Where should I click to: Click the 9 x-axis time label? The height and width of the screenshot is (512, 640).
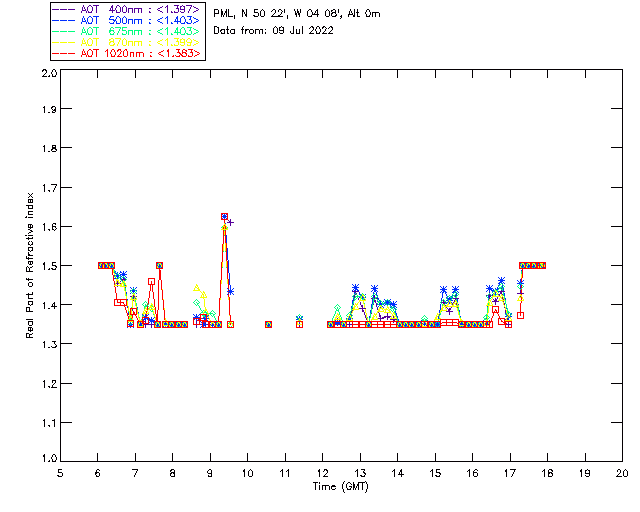point(210,473)
